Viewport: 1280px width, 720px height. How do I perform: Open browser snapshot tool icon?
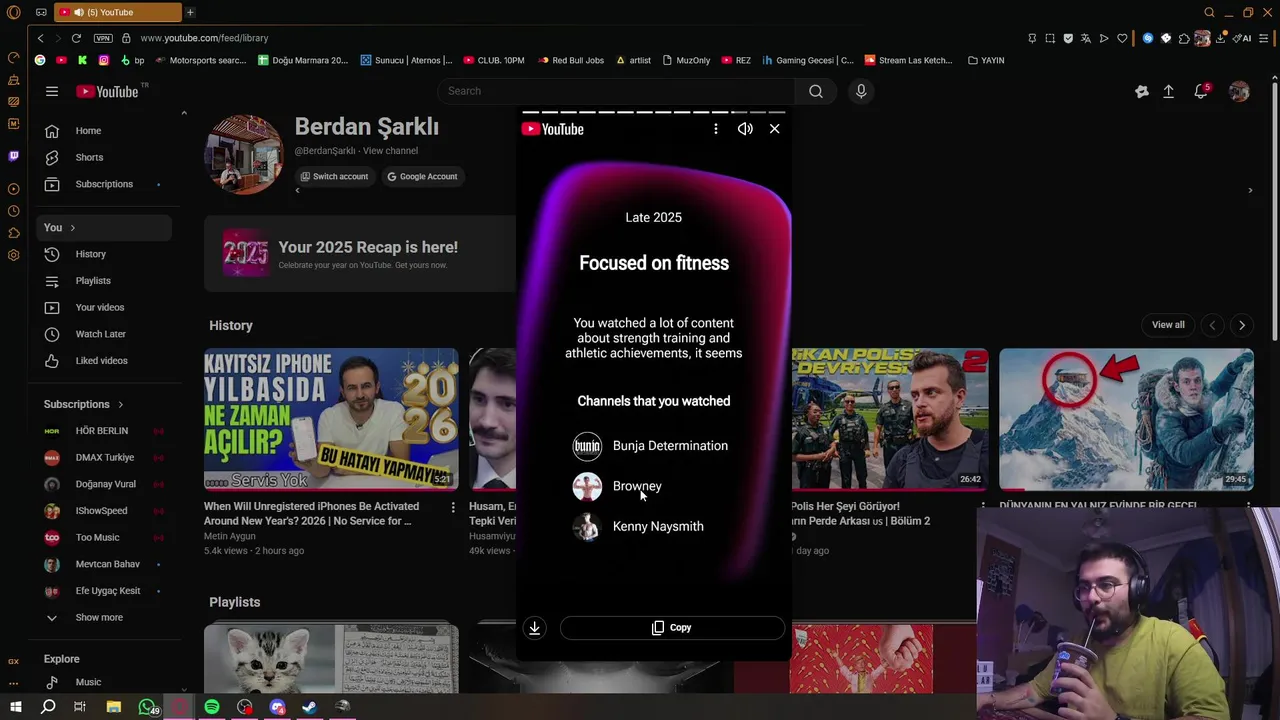[1050, 38]
